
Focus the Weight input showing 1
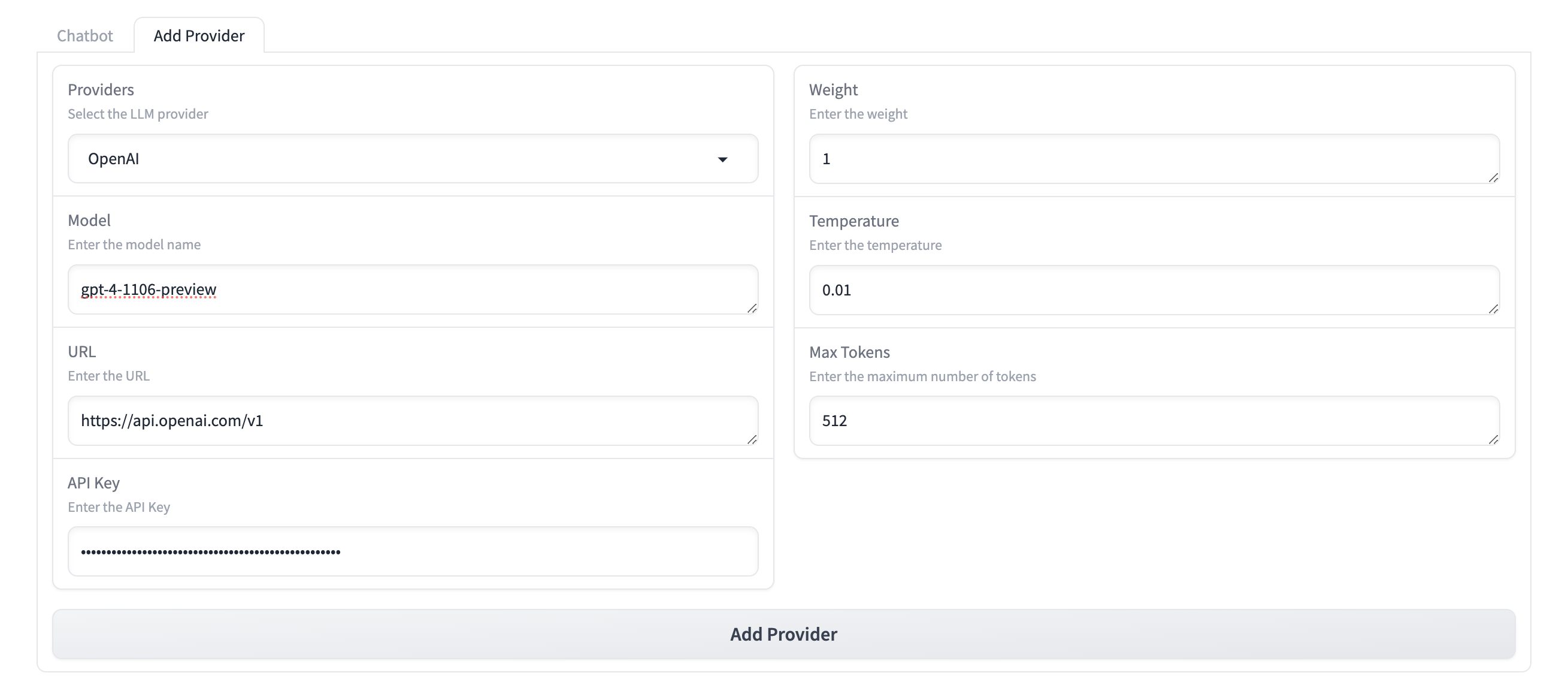(1154, 159)
